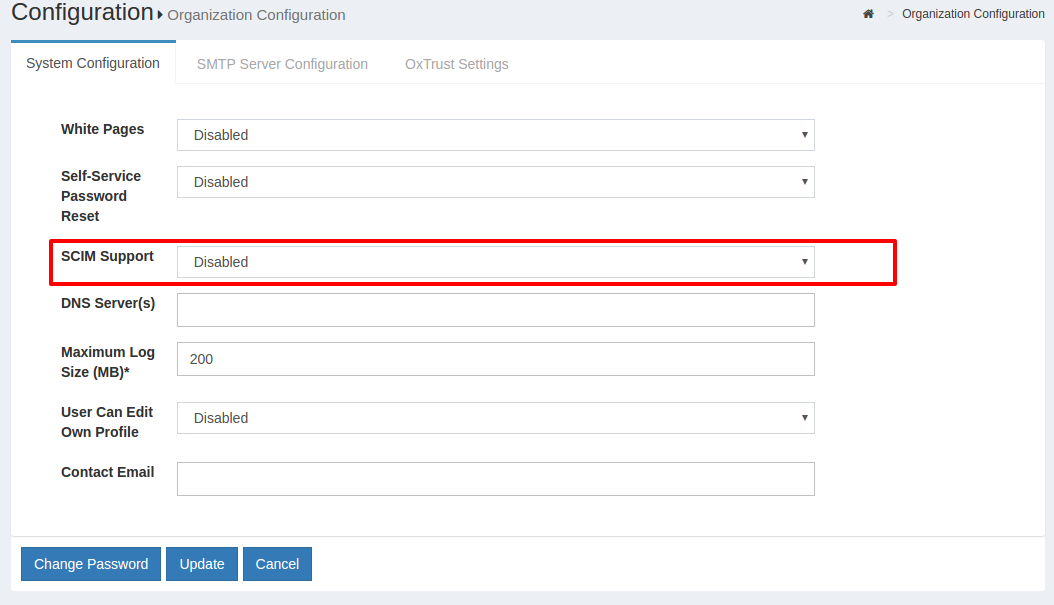Click the Organization Configuration subtitle beside the heading
This screenshot has width=1054, height=605.
click(256, 15)
